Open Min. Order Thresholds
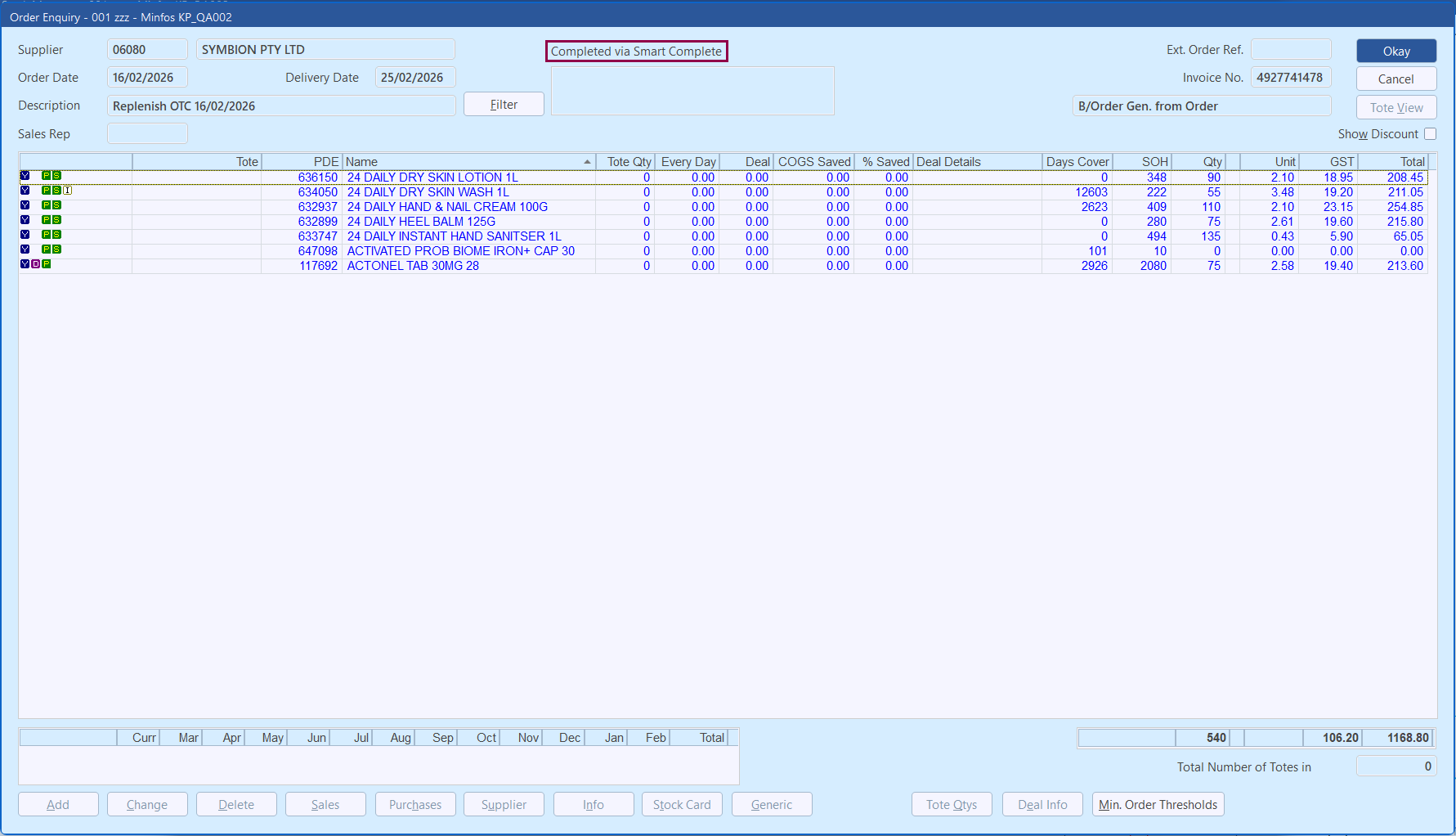Viewport: 1456px width, 836px height. coord(1158,805)
